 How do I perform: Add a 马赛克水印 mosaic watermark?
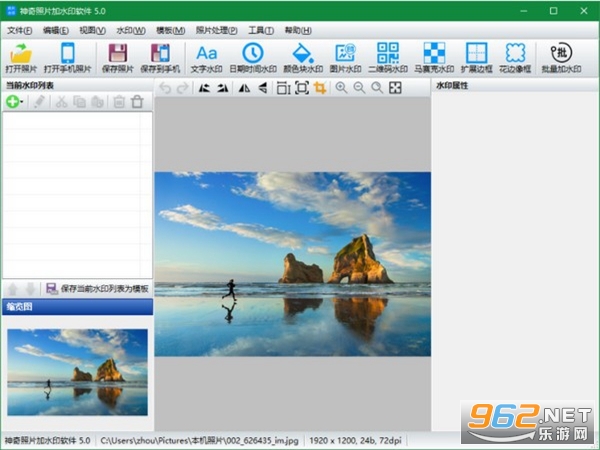pos(434,58)
